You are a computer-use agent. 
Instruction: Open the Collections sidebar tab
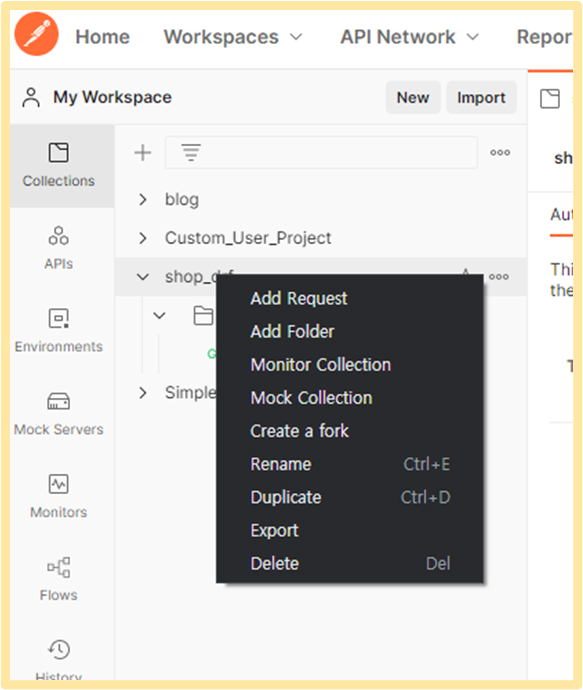(x=59, y=165)
